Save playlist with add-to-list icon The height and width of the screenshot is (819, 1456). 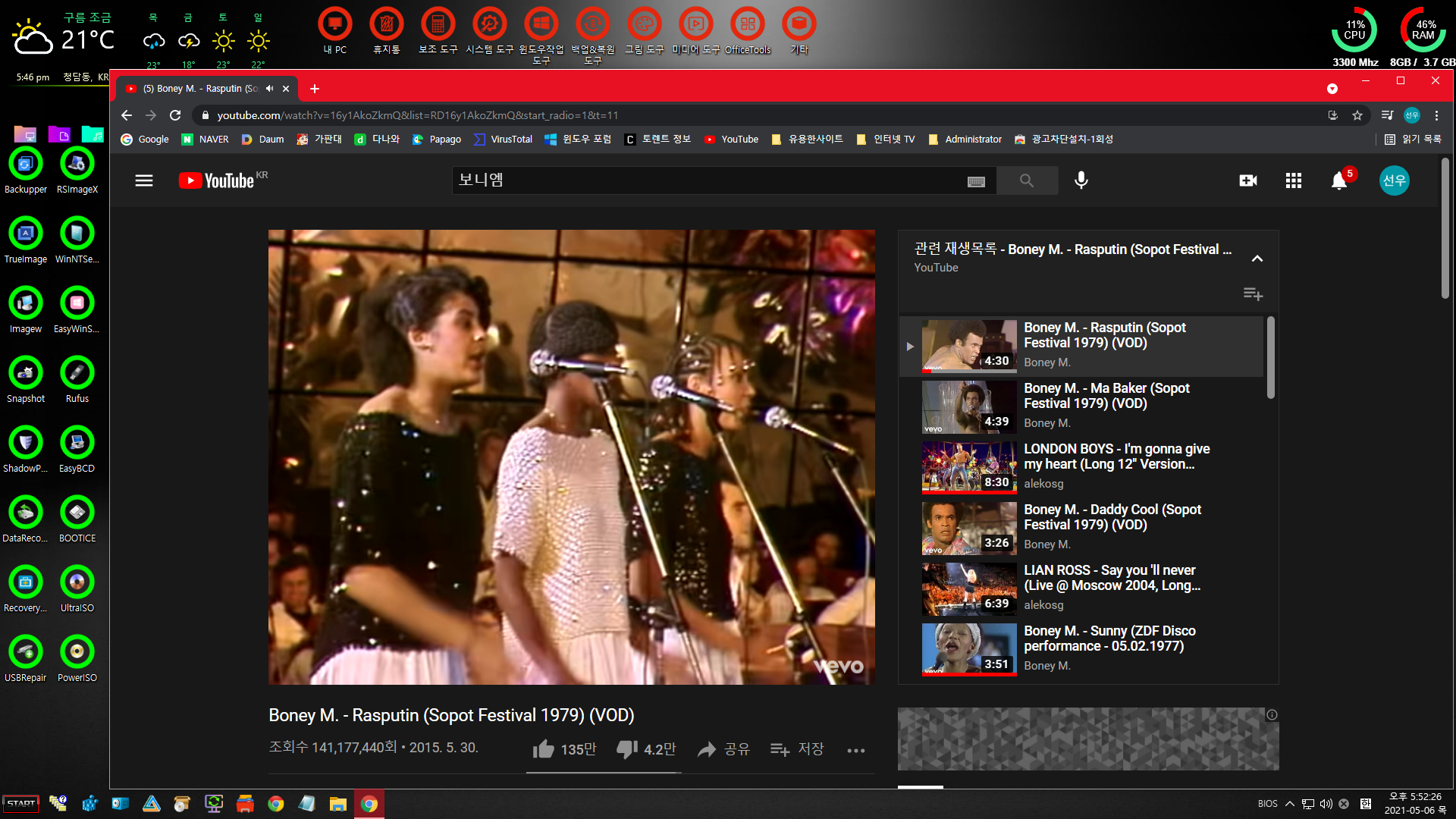coord(1253,293)
